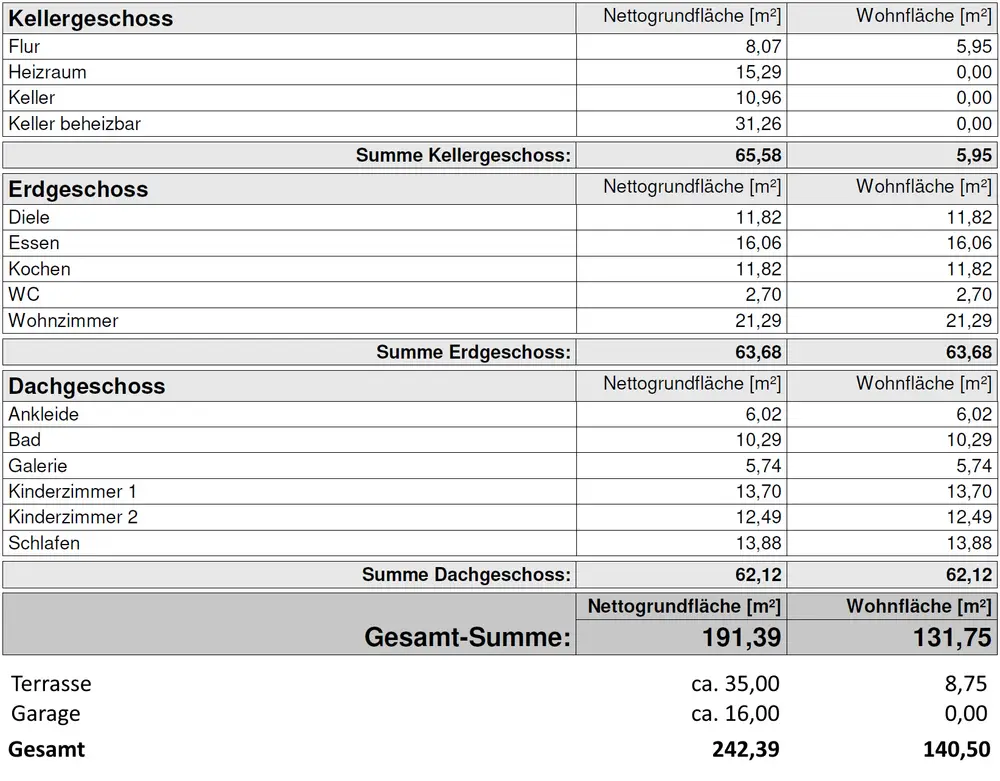Image resolution: width=1000 pixels, height=781 pixels.
Task: Select Flur's Wohnfläche value 5,95
Action: click(972, 46)
